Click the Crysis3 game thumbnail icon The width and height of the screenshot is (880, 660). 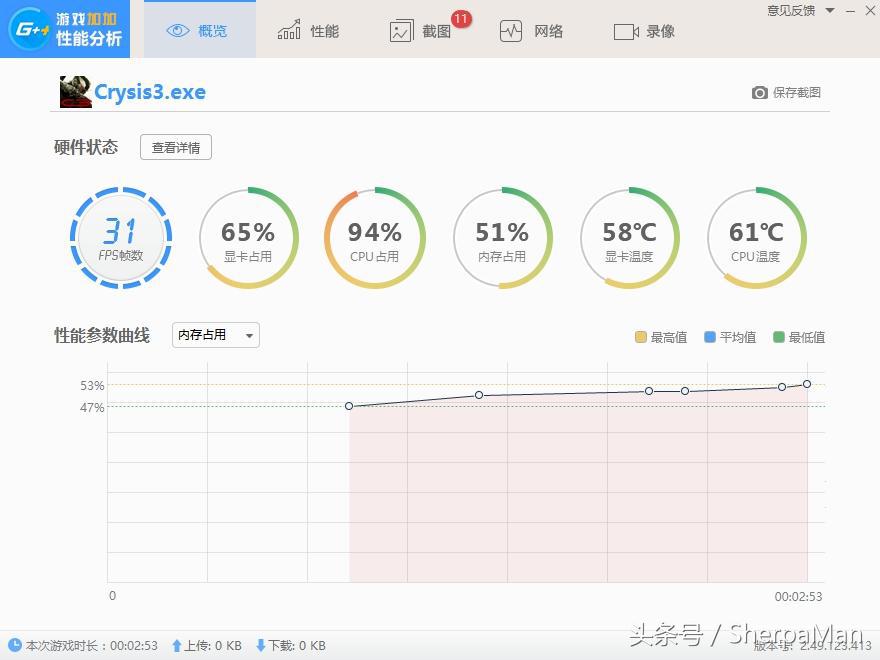tap(76, 92)
